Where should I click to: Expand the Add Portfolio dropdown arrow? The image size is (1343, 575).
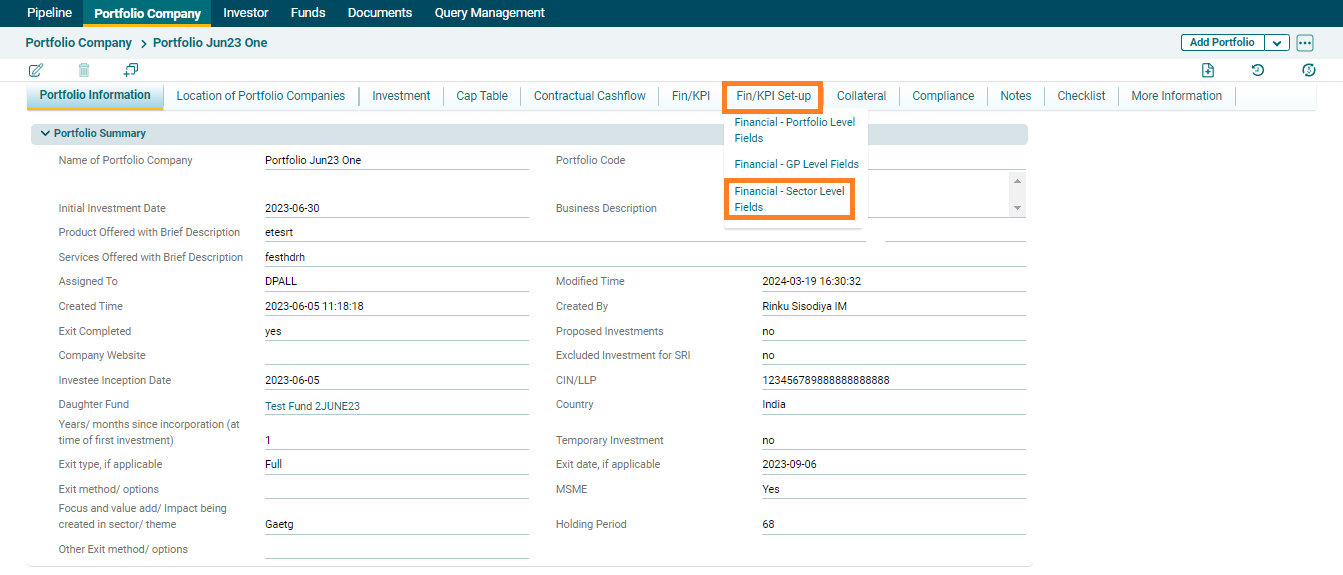1277,43
